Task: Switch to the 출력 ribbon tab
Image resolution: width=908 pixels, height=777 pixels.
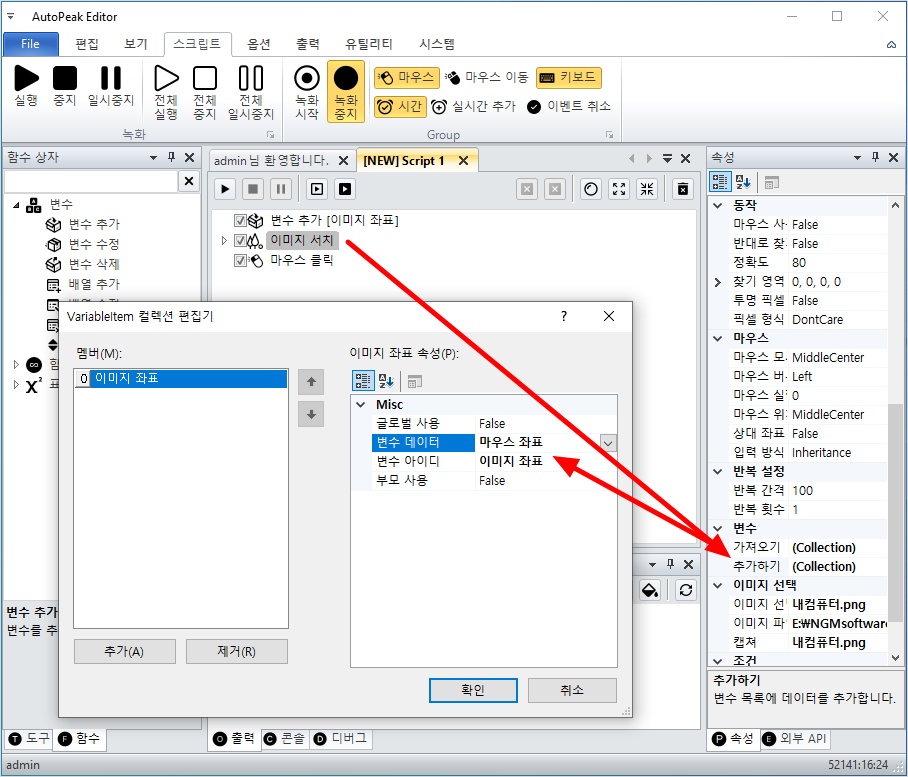Action: (x=308, y=44)
